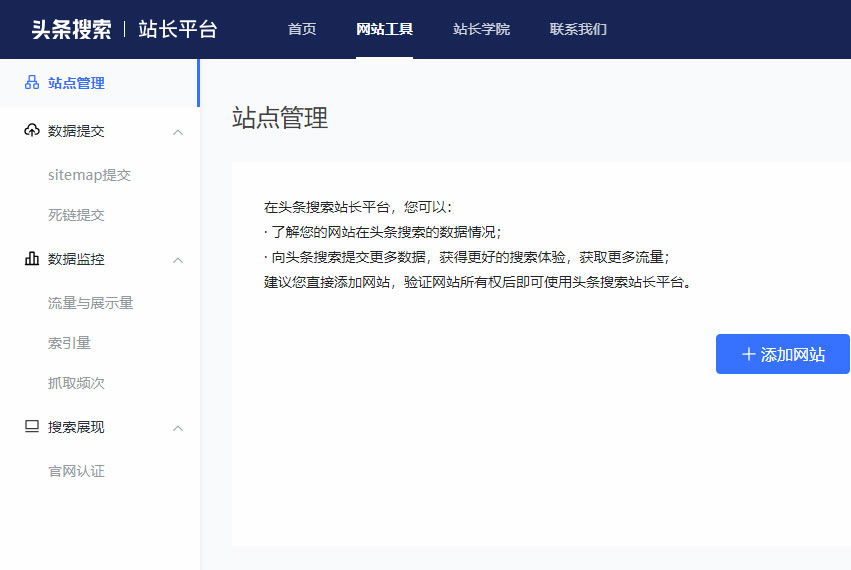Open the 联系我们 navigation tab
The image size is (851, 570).
tap(578, 29)
